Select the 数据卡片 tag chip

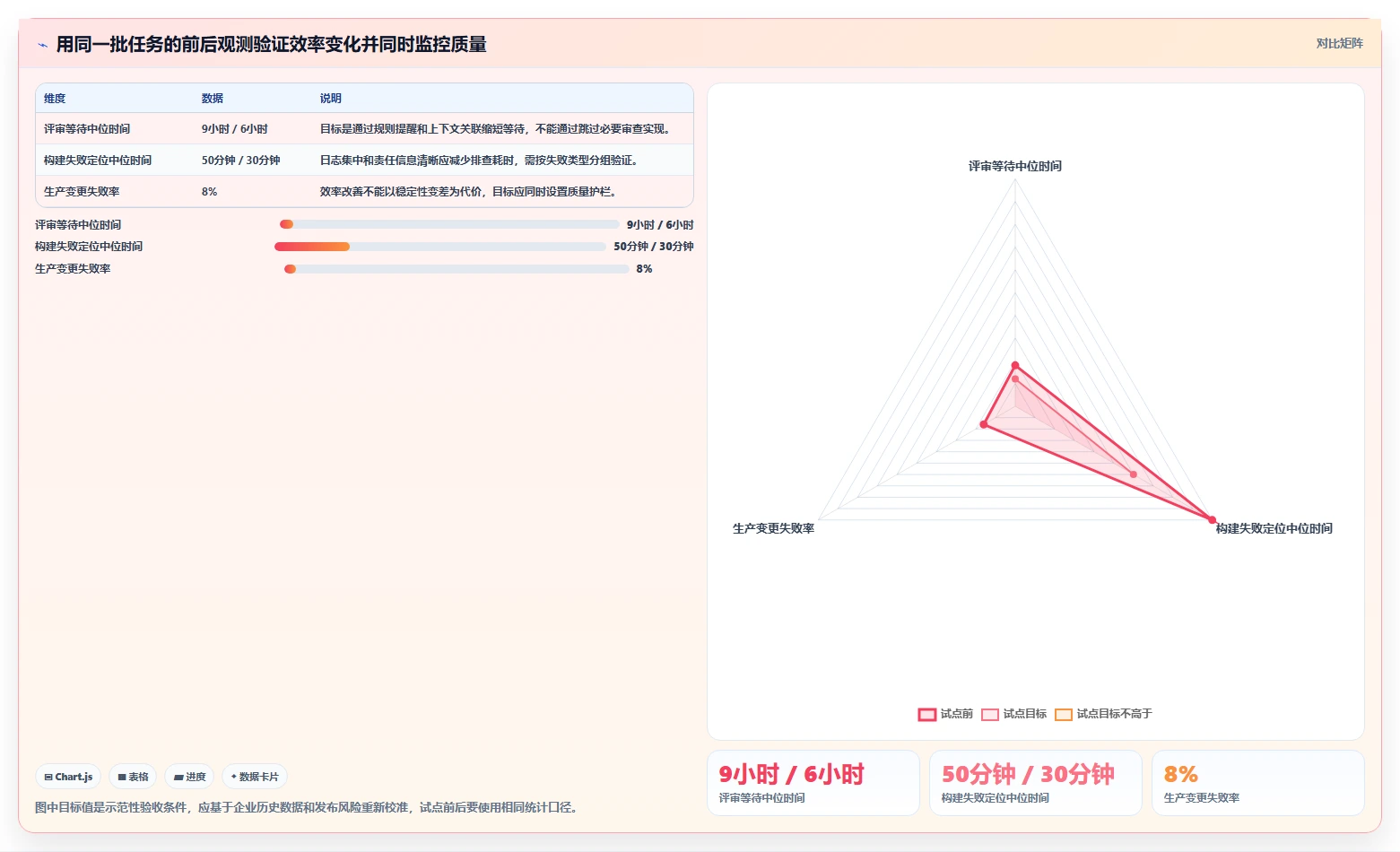coord(255,777)
